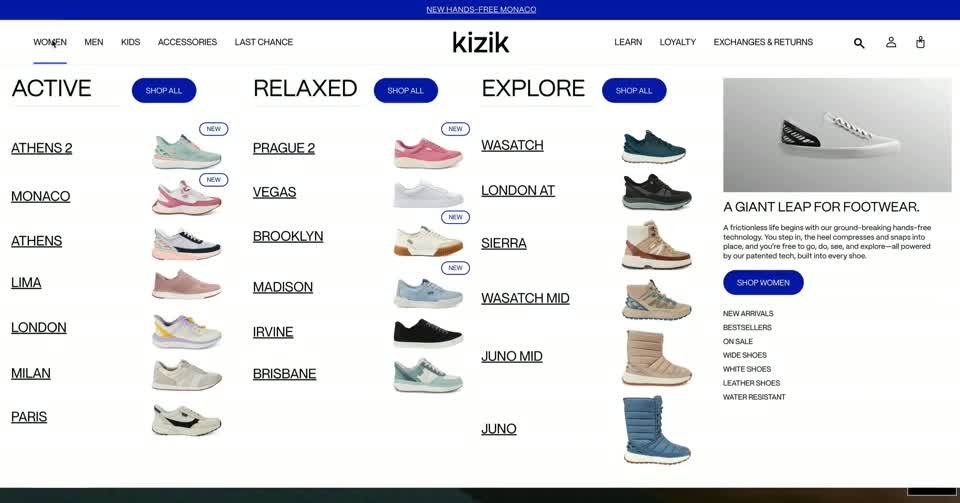Open the Juno link
Screen dimensions: 960x503
(x=499, y=429)
